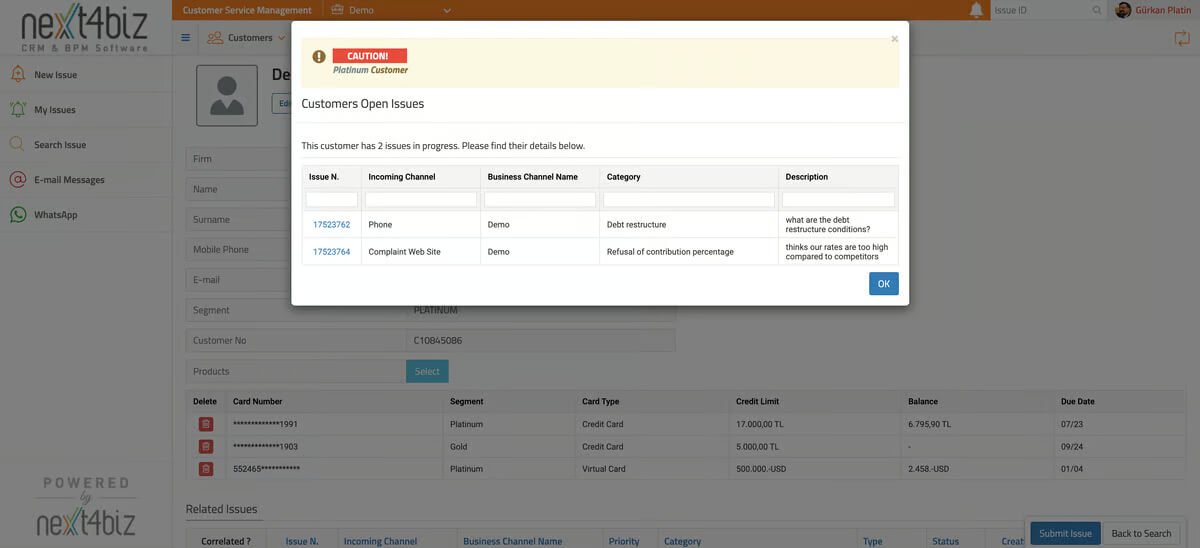
Task: Click customer number C10845086 field
Action: click(x=540, y=341)
